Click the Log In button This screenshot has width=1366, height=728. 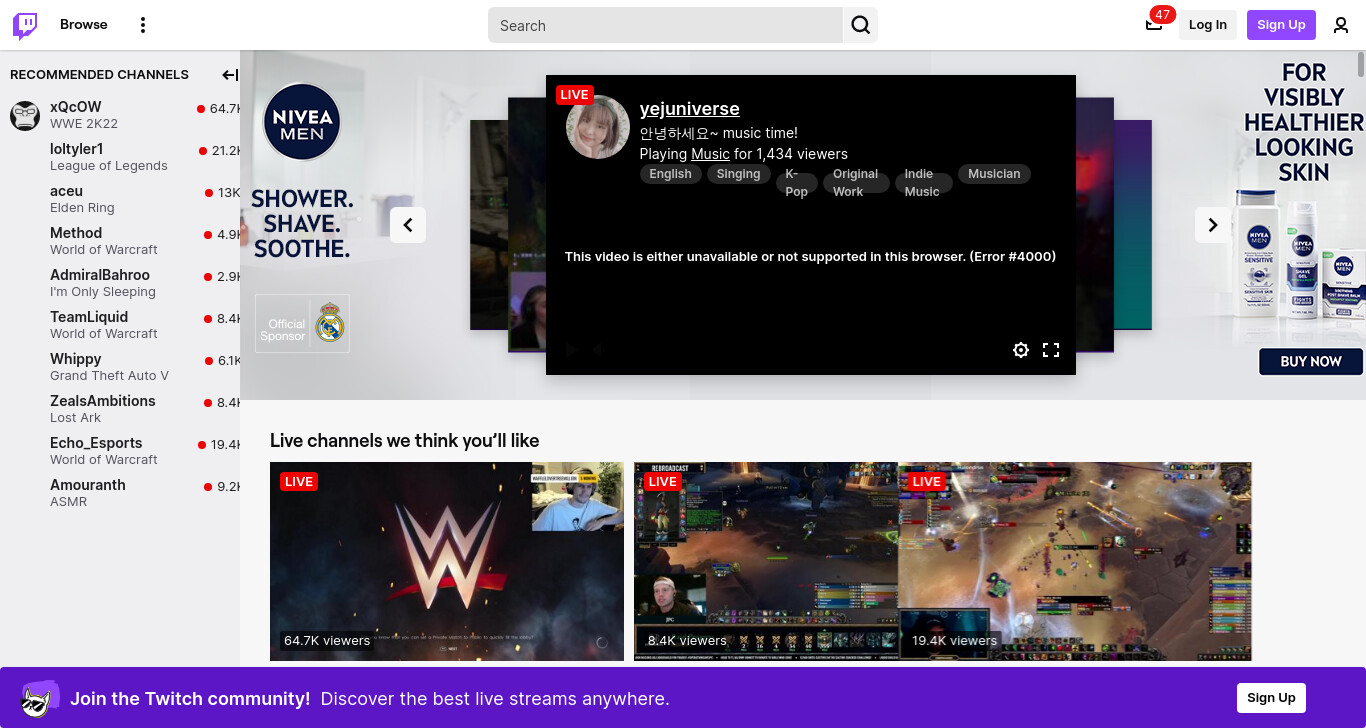click(x=1208, y=25)
